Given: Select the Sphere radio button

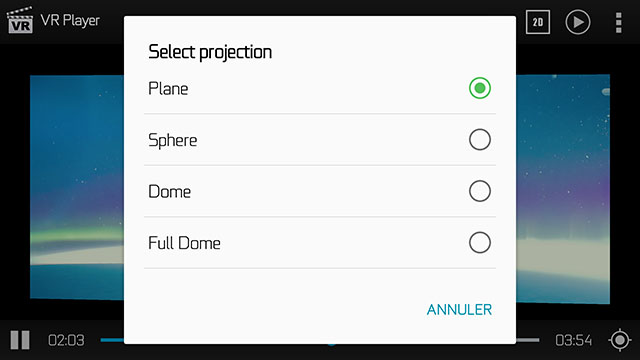Looking at the screenshot, I should point(480,140).
